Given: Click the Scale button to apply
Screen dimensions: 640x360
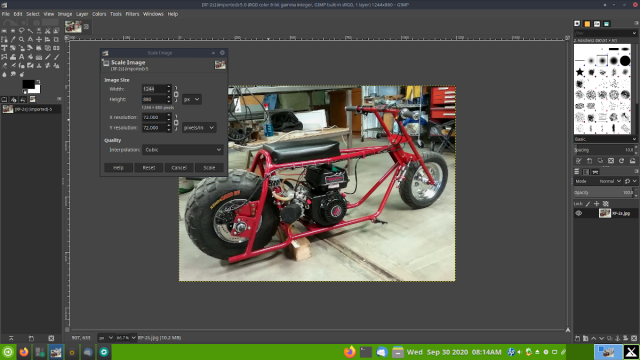Looking at the screenshot, I should click(209, 168).
